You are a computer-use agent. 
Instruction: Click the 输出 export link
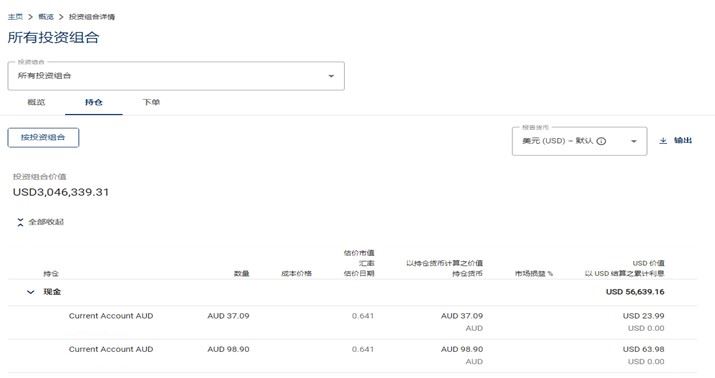pyautogui.click(x=683, y=140)
